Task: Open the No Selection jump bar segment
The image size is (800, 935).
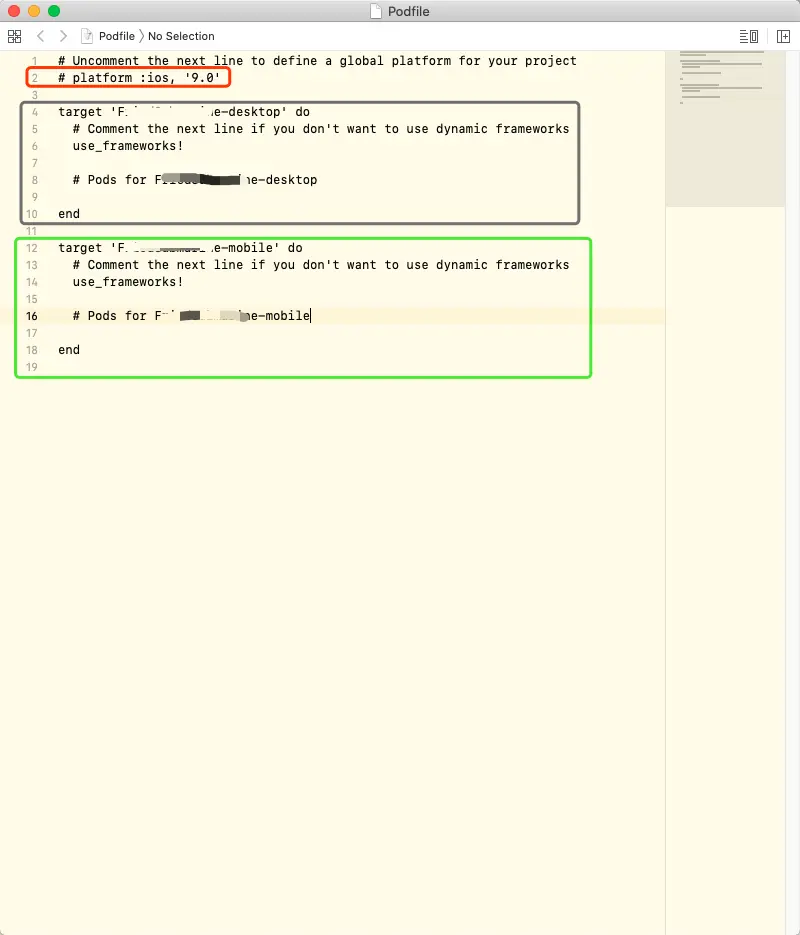Action: pos(181,36)
